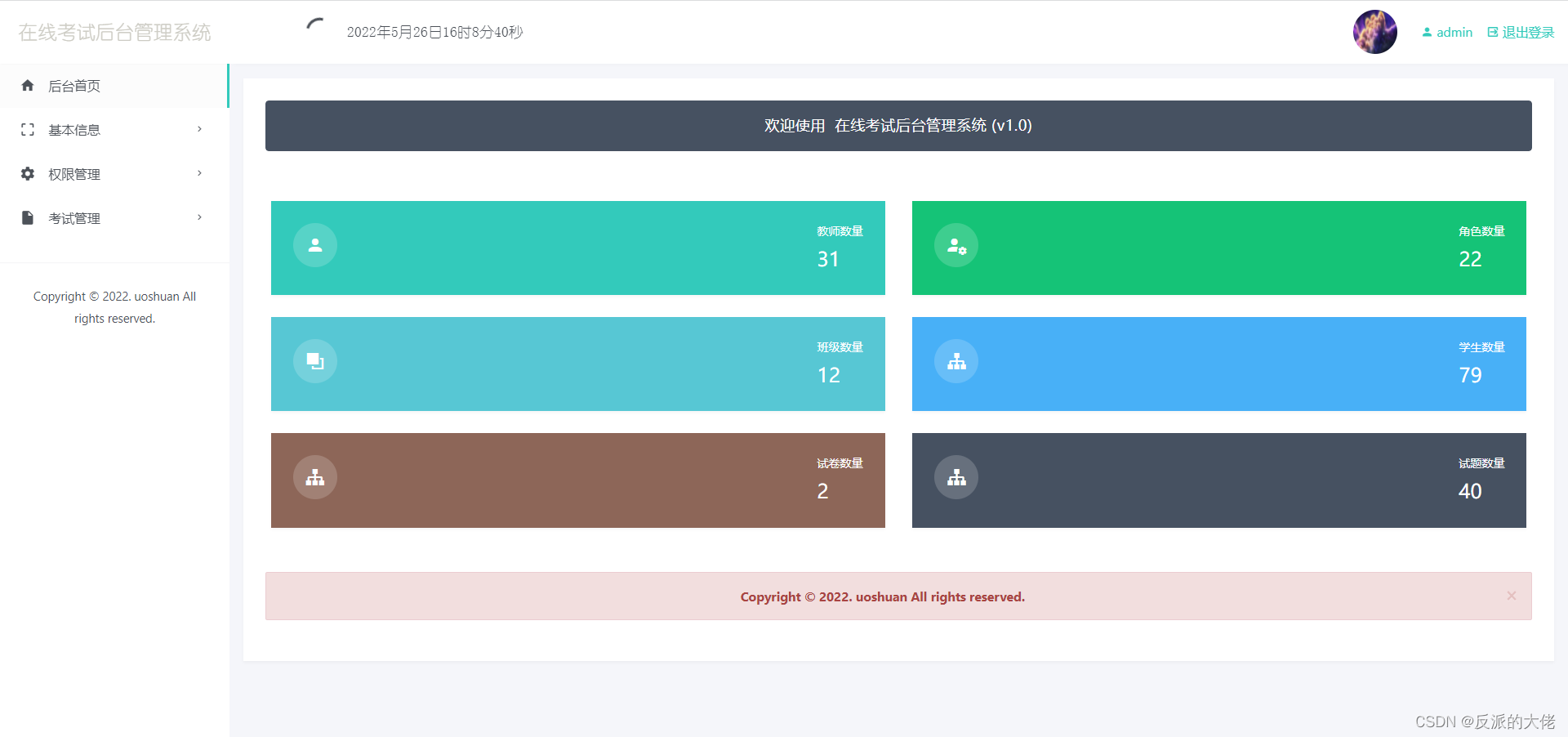Click the role count value 22
This screenshot has width=1568, height=737.
point(1470,259)
